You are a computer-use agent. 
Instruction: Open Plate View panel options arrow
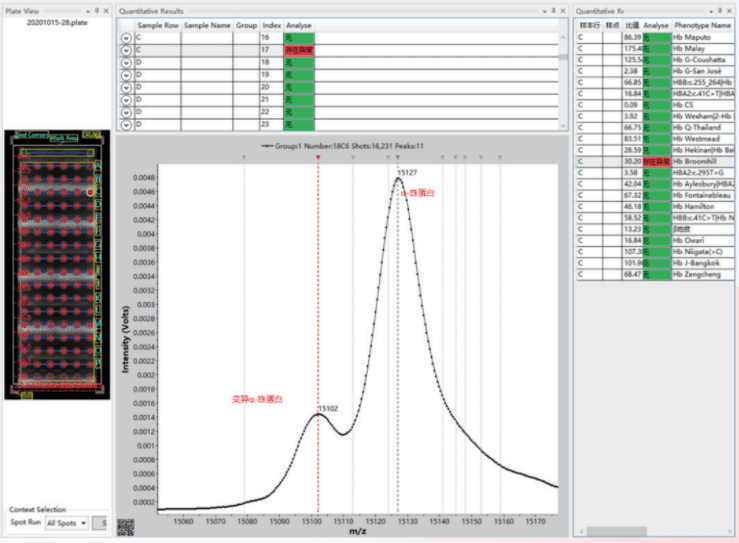point(86,10)
